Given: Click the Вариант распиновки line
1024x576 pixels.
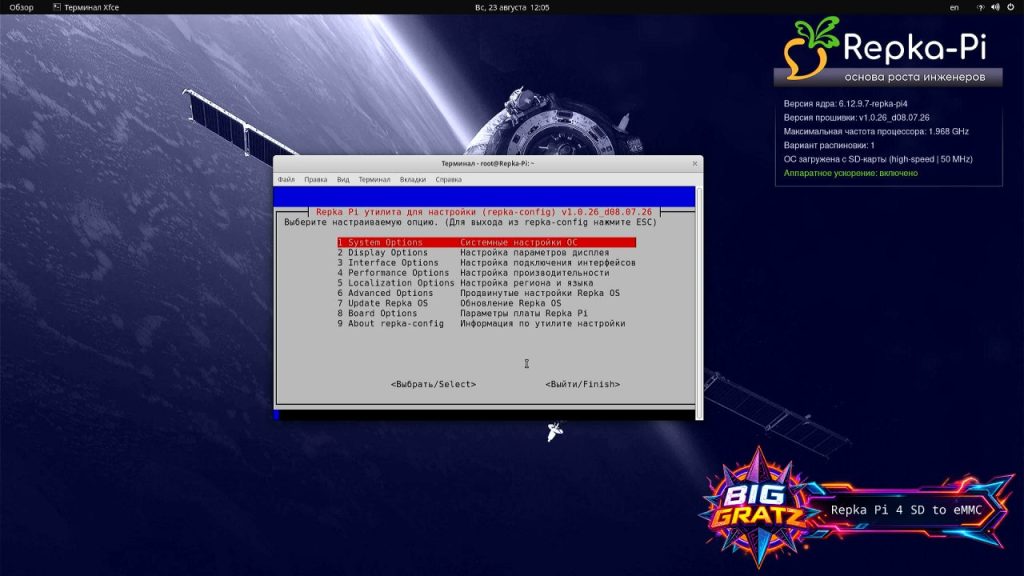Looking at the screenshot, I should [x=829, y=145].
